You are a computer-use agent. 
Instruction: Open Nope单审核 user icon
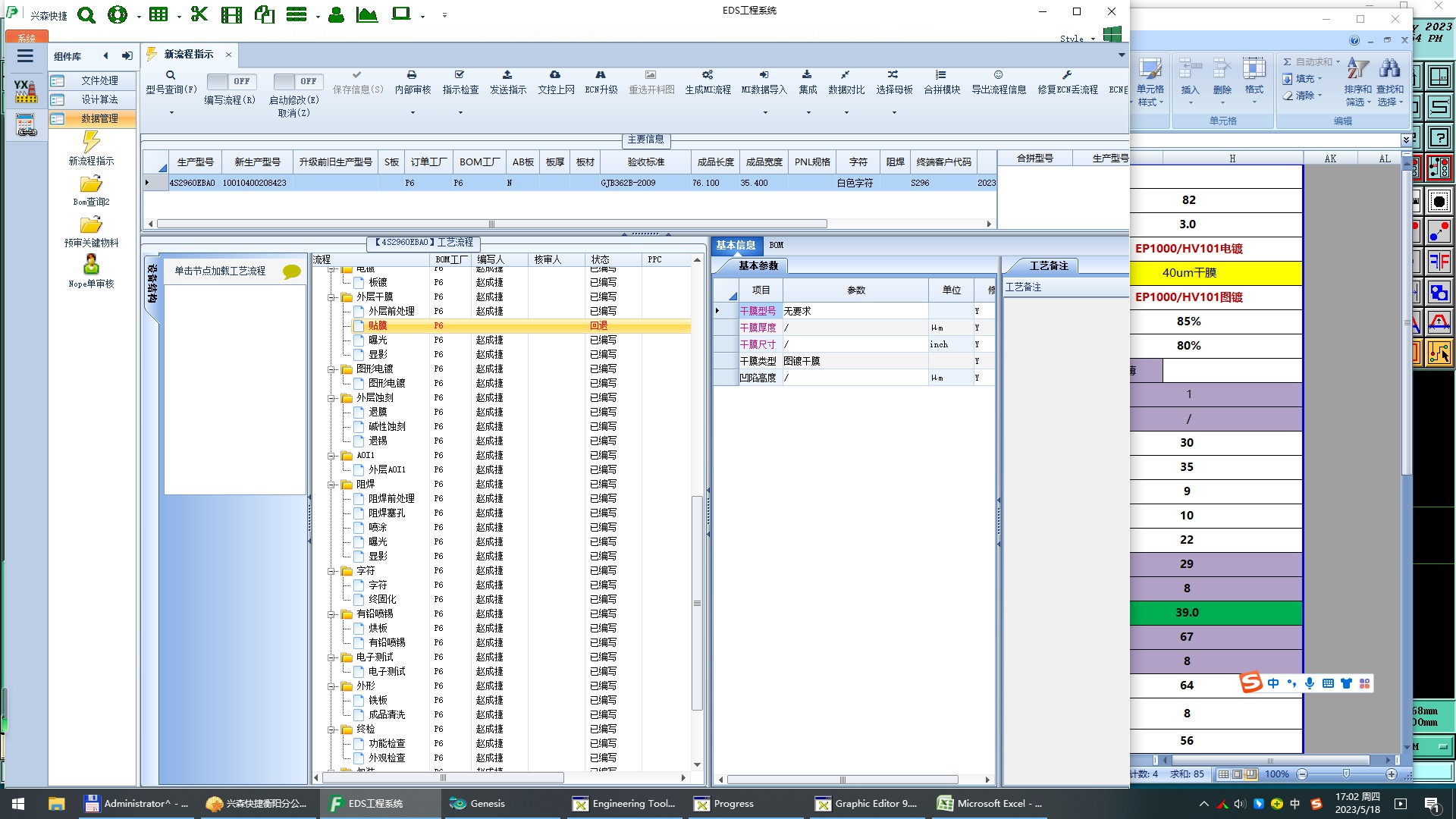(91, 265)
